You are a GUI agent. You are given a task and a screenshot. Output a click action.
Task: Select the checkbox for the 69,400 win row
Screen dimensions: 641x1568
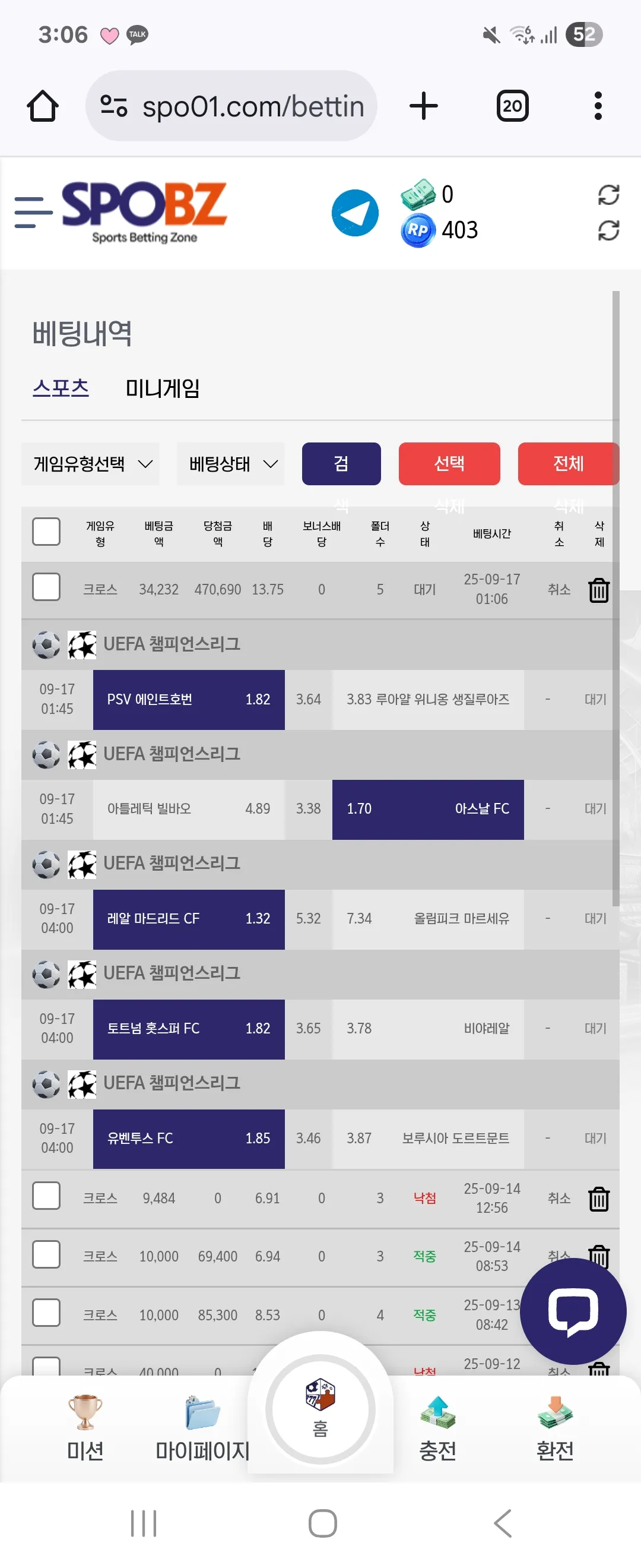click(x=46, y=1254)
